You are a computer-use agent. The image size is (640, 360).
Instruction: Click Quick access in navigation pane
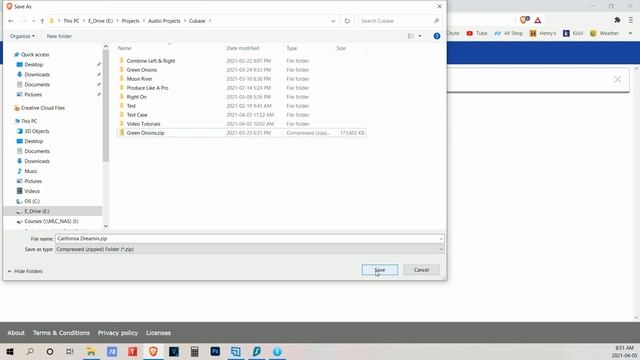point(35,54)
